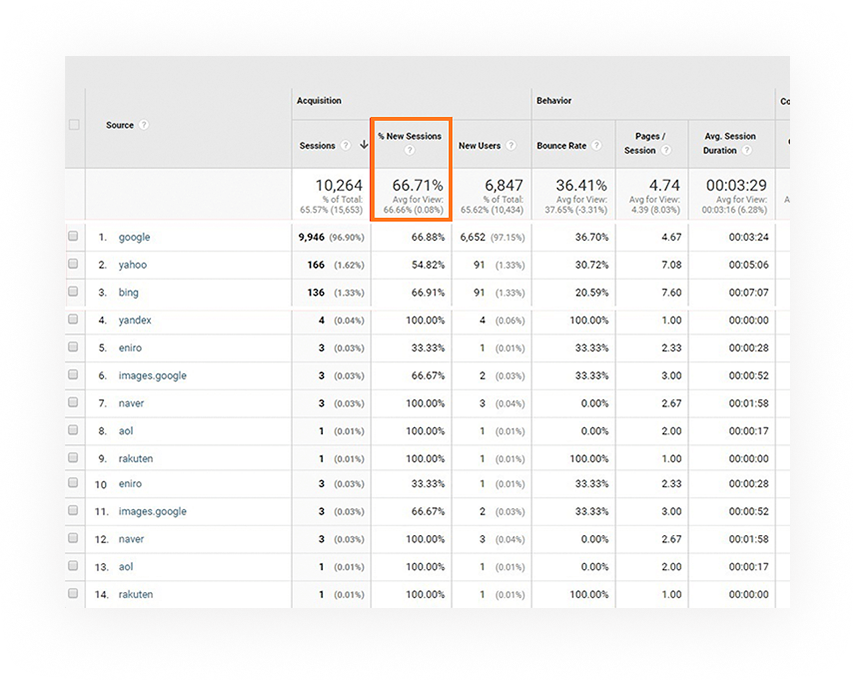
Task: Click the 36.41% bounce rate total
Action: pos(581,186)
